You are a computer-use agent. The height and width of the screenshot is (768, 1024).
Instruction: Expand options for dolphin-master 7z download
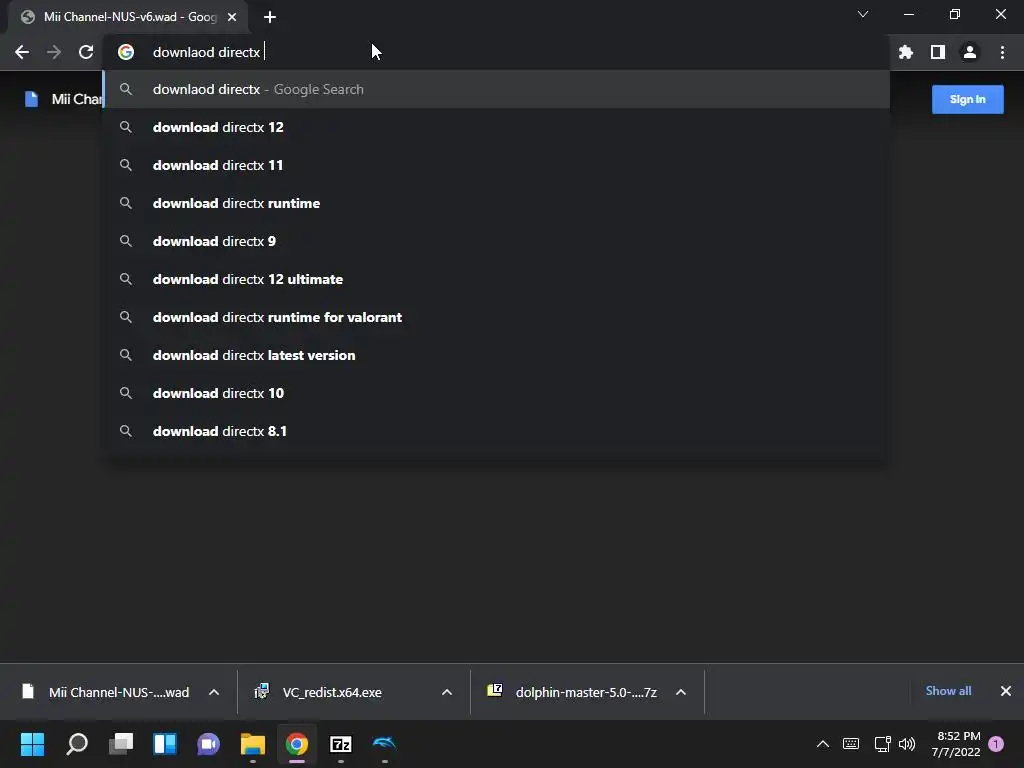(x=680, y=692)
